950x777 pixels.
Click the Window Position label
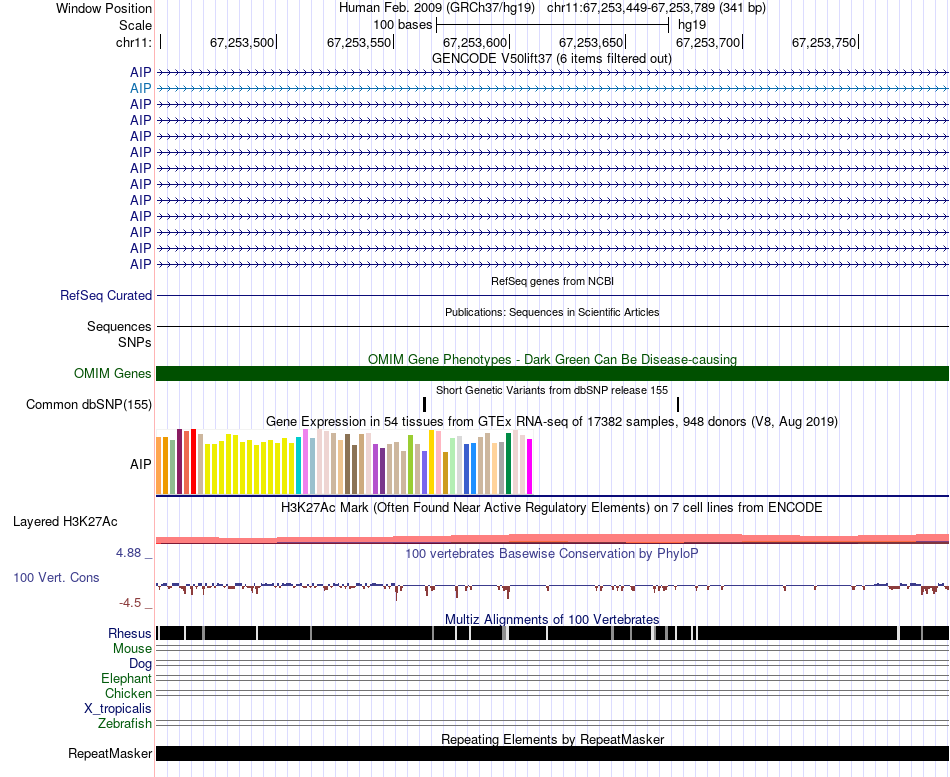104,8
